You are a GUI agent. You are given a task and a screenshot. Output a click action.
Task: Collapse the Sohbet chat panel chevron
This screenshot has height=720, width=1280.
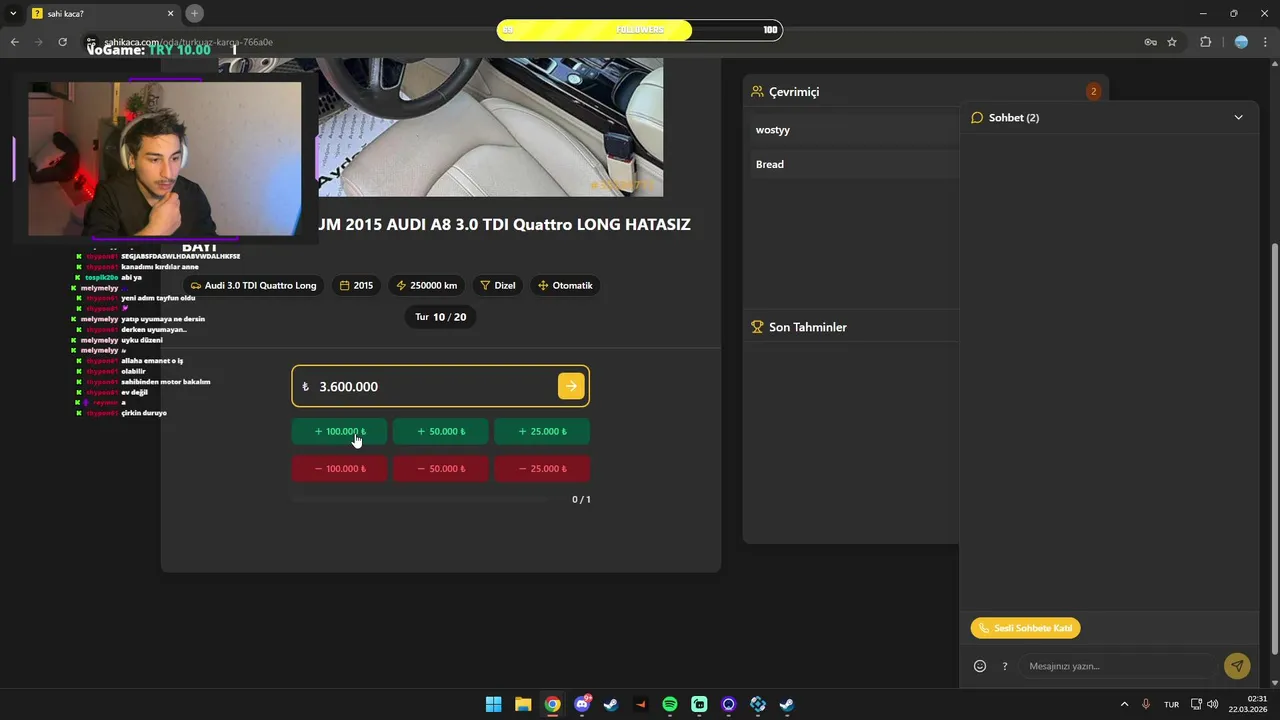point(1238,117)
